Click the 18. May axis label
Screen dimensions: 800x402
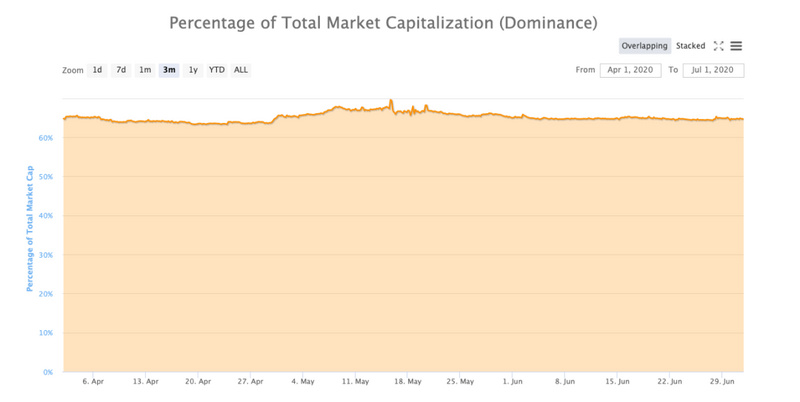point(408,382)
